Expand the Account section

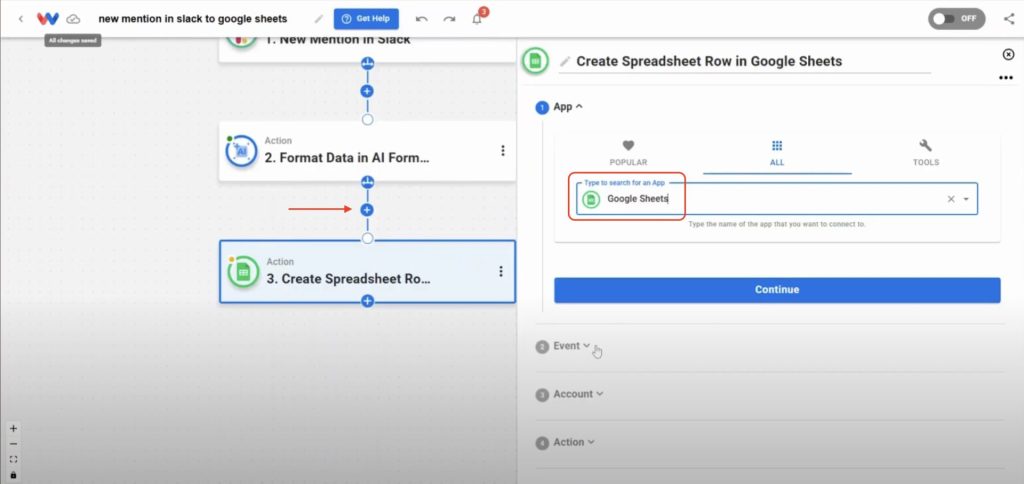(578, 395)
